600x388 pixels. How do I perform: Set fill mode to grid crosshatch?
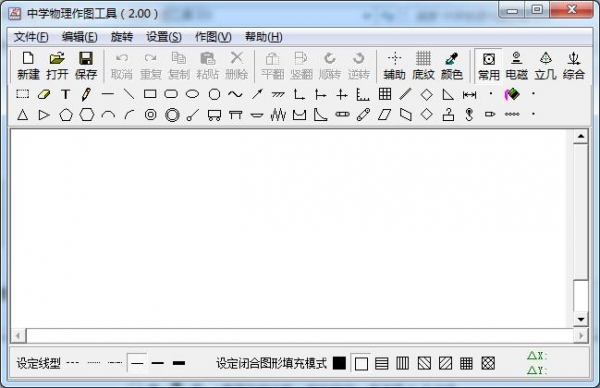click(x=466, y=363)
